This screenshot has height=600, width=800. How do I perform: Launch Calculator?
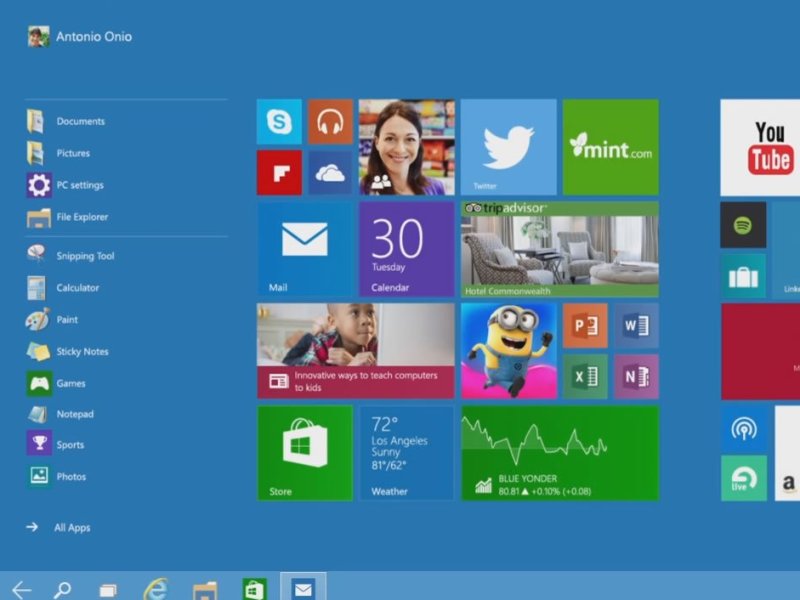(x=63, y=288)
